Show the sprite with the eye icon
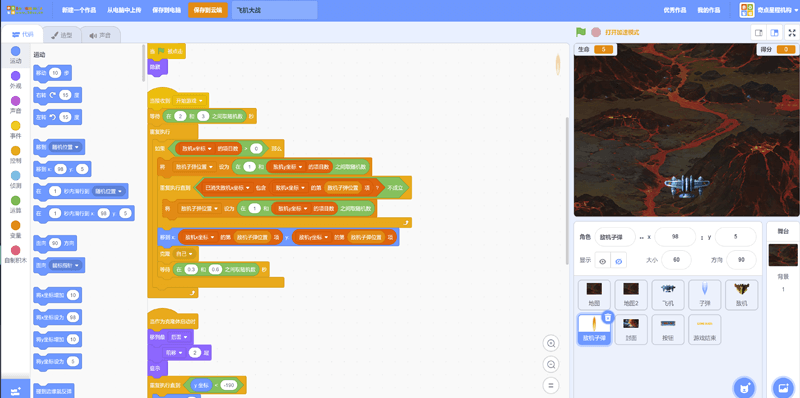This screenshot has height=398, width=800. (x=603, y=261)
